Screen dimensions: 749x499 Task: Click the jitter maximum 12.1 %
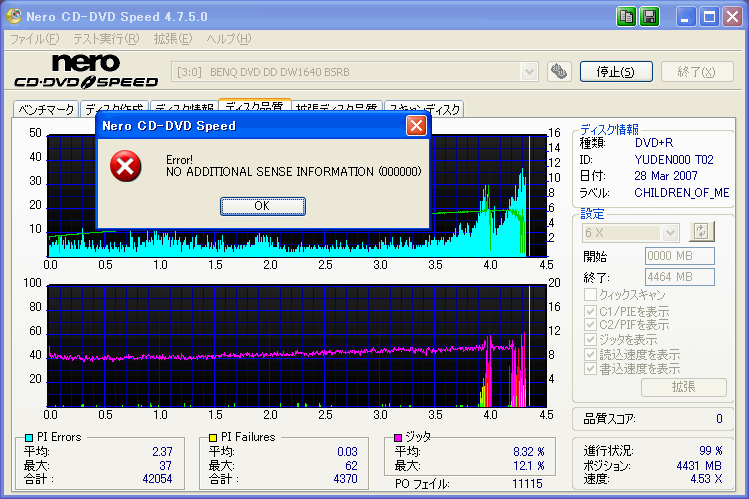529,466
